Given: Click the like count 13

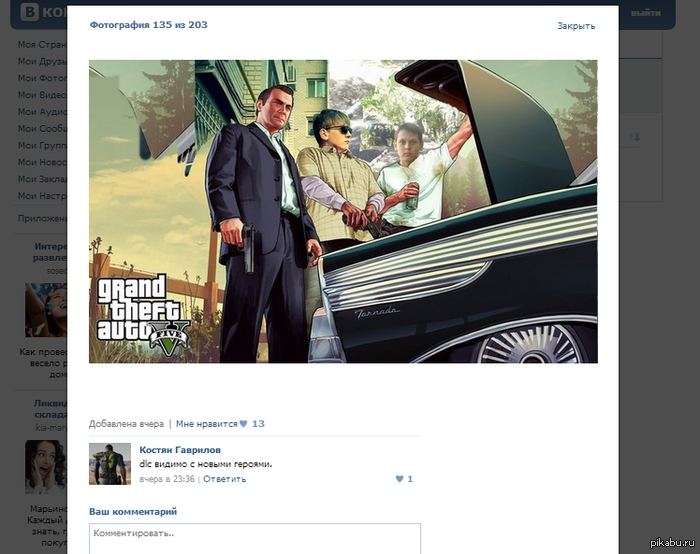Looking at the screenshot, I should pyautogui.click(x=258, y=424).
